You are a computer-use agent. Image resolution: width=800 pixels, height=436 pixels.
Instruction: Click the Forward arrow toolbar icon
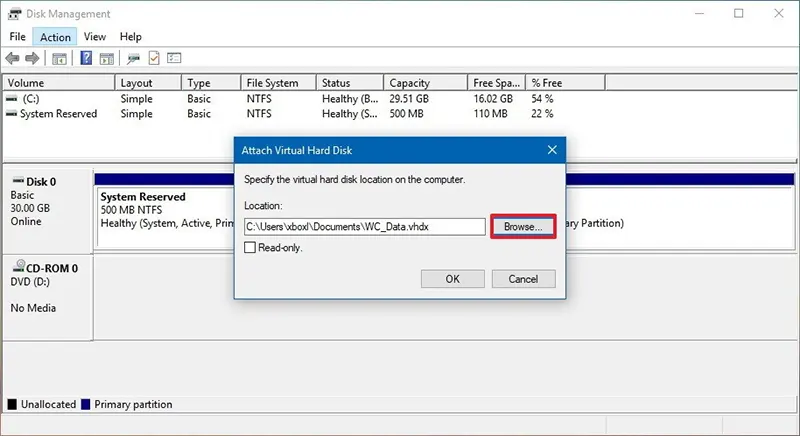click(x=32, y=58)
